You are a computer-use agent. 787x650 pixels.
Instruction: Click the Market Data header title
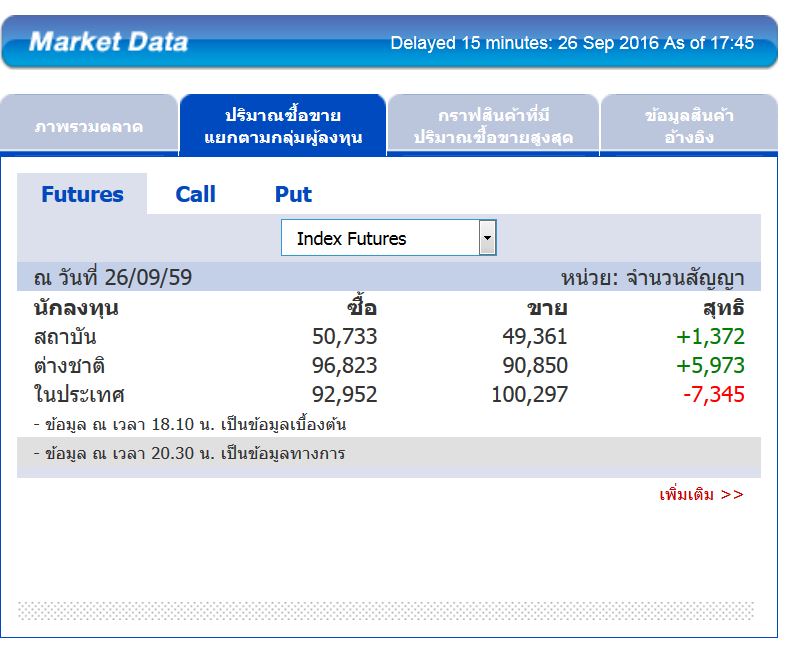click(108, 42)
